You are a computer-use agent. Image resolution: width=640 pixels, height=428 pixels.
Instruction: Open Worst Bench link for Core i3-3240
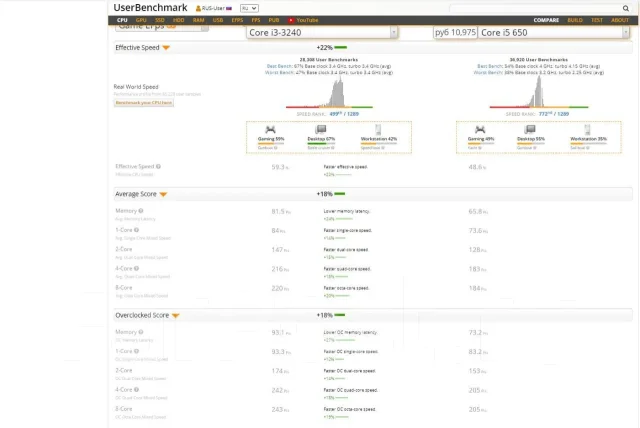pyautogui.click(x=280, y=73)
